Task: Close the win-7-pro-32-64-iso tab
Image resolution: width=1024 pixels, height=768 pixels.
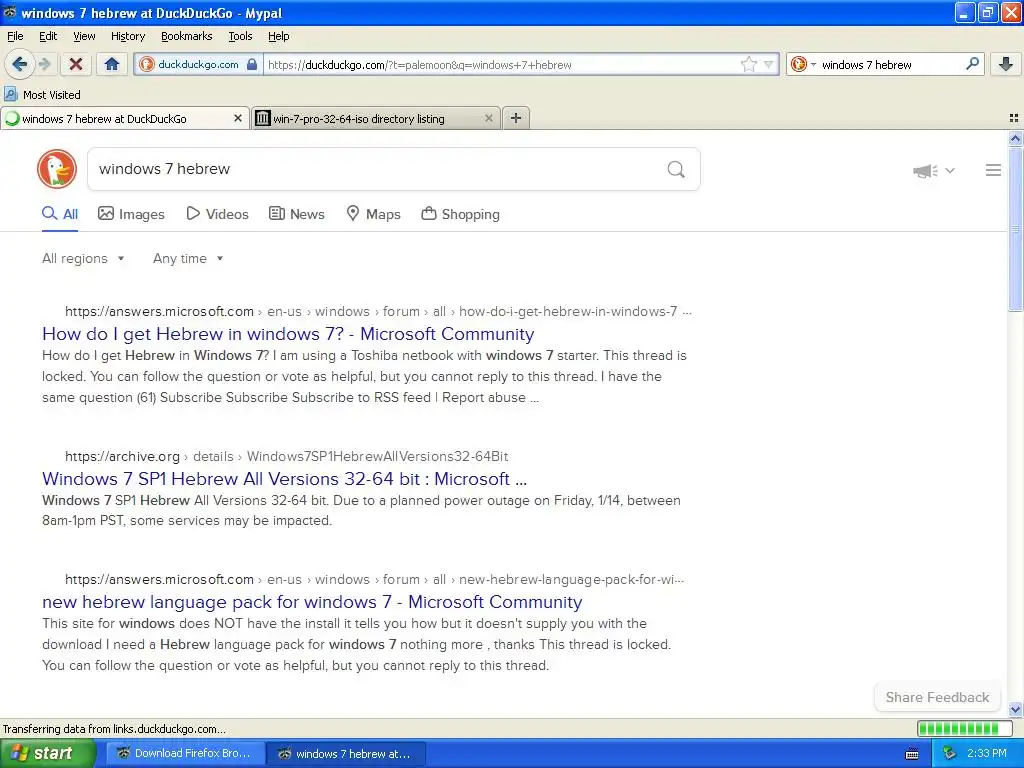Action: pos(488,118)
